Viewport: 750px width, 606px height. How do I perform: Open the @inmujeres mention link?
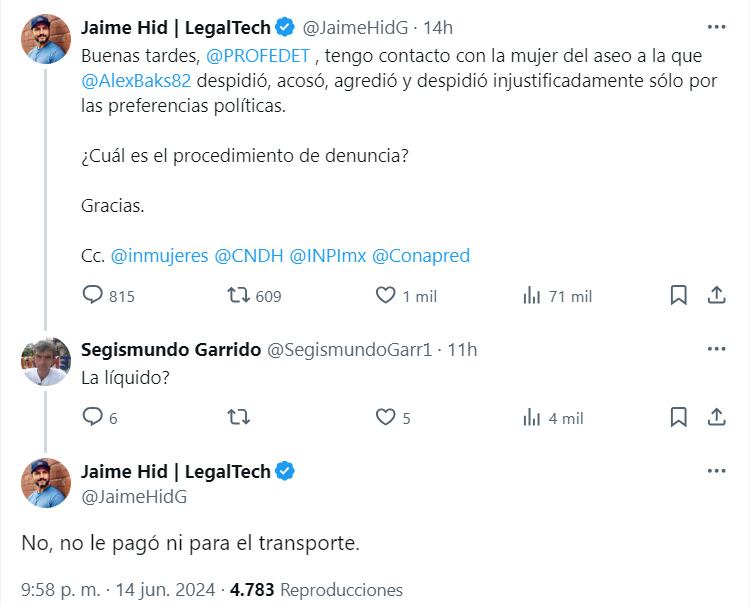click(158, 256)
